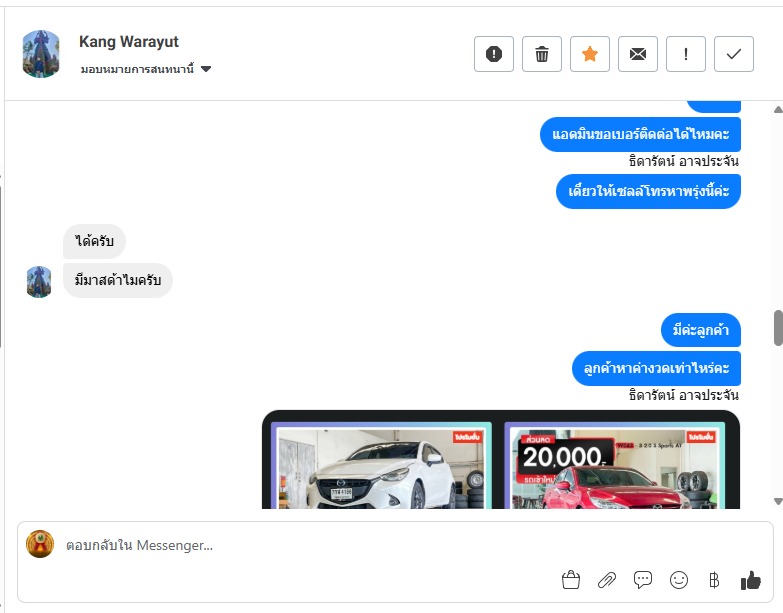Click the message 'แอดมินขอเบอร์ติดต่อได้ไหมคะ'
The image size is (783, 613).
coord(640,134)
